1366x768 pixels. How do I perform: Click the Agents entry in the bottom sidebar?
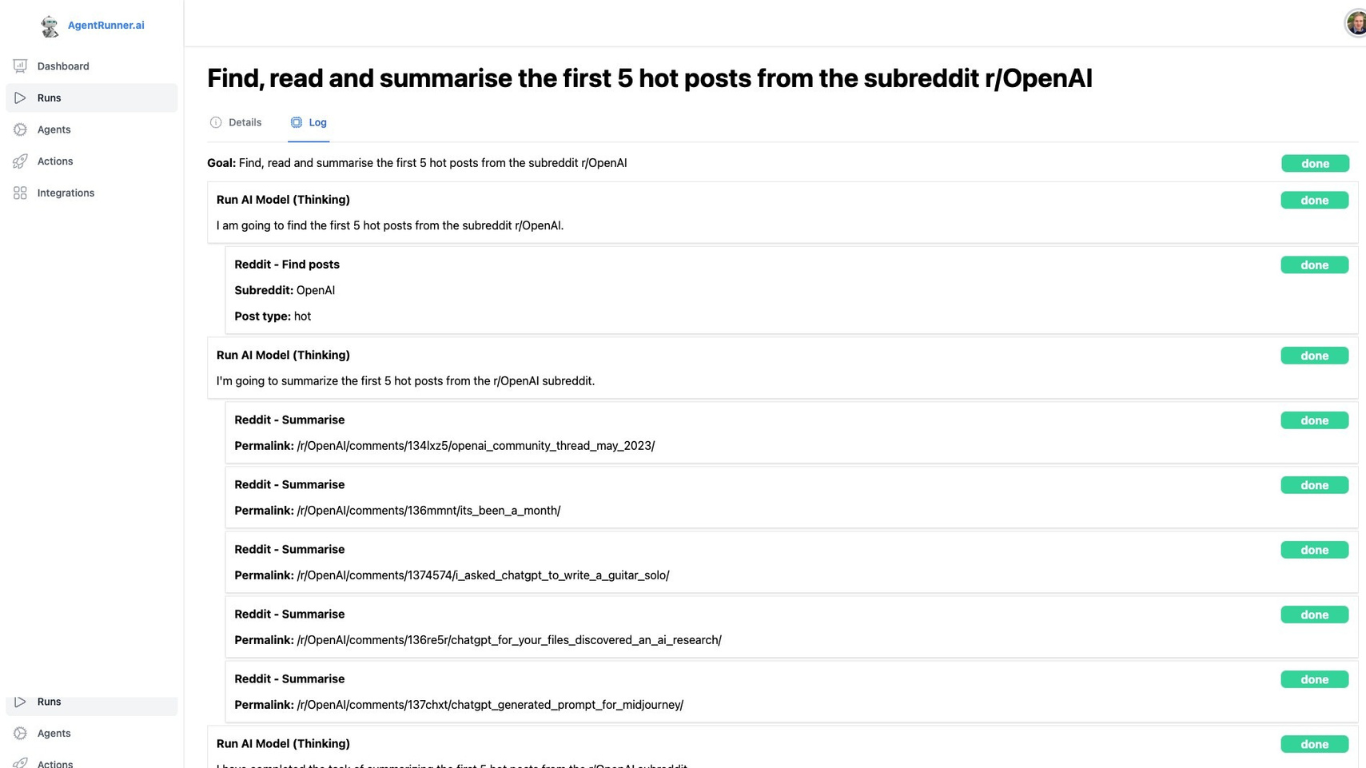pyautogui.click(x=53, y=733)
